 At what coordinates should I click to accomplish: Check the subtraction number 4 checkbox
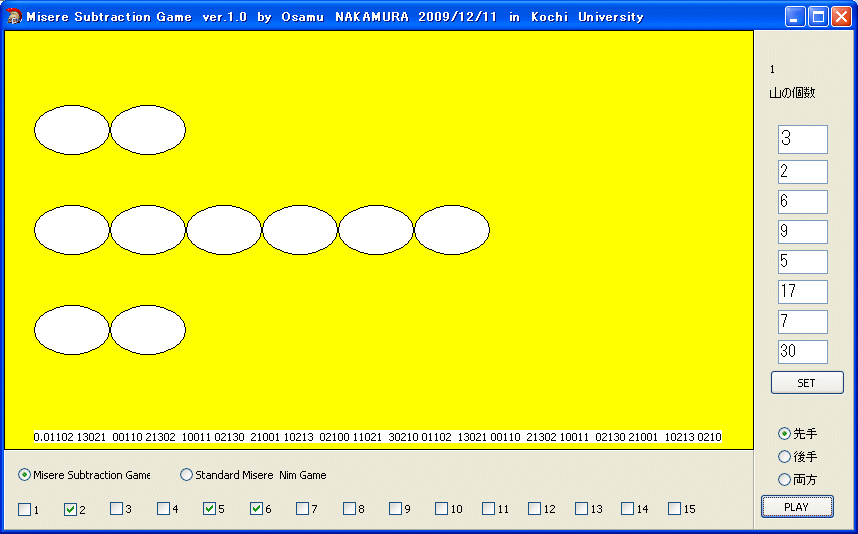164,509
